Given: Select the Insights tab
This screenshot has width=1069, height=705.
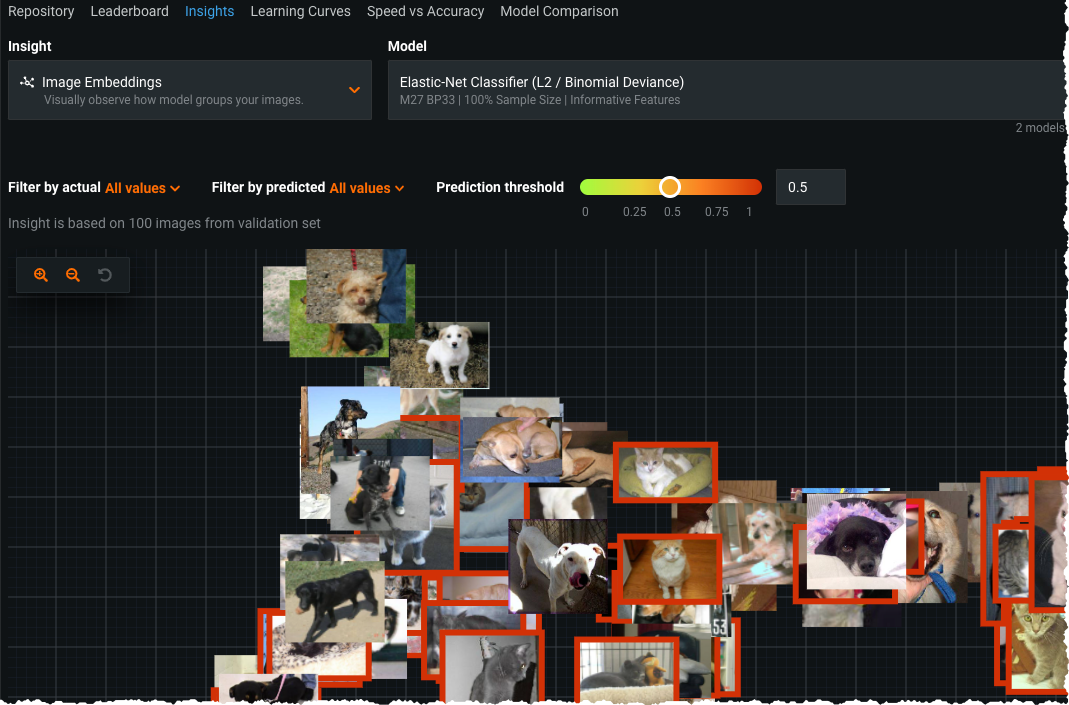Looking at the screenshot, I should point(209,12).
